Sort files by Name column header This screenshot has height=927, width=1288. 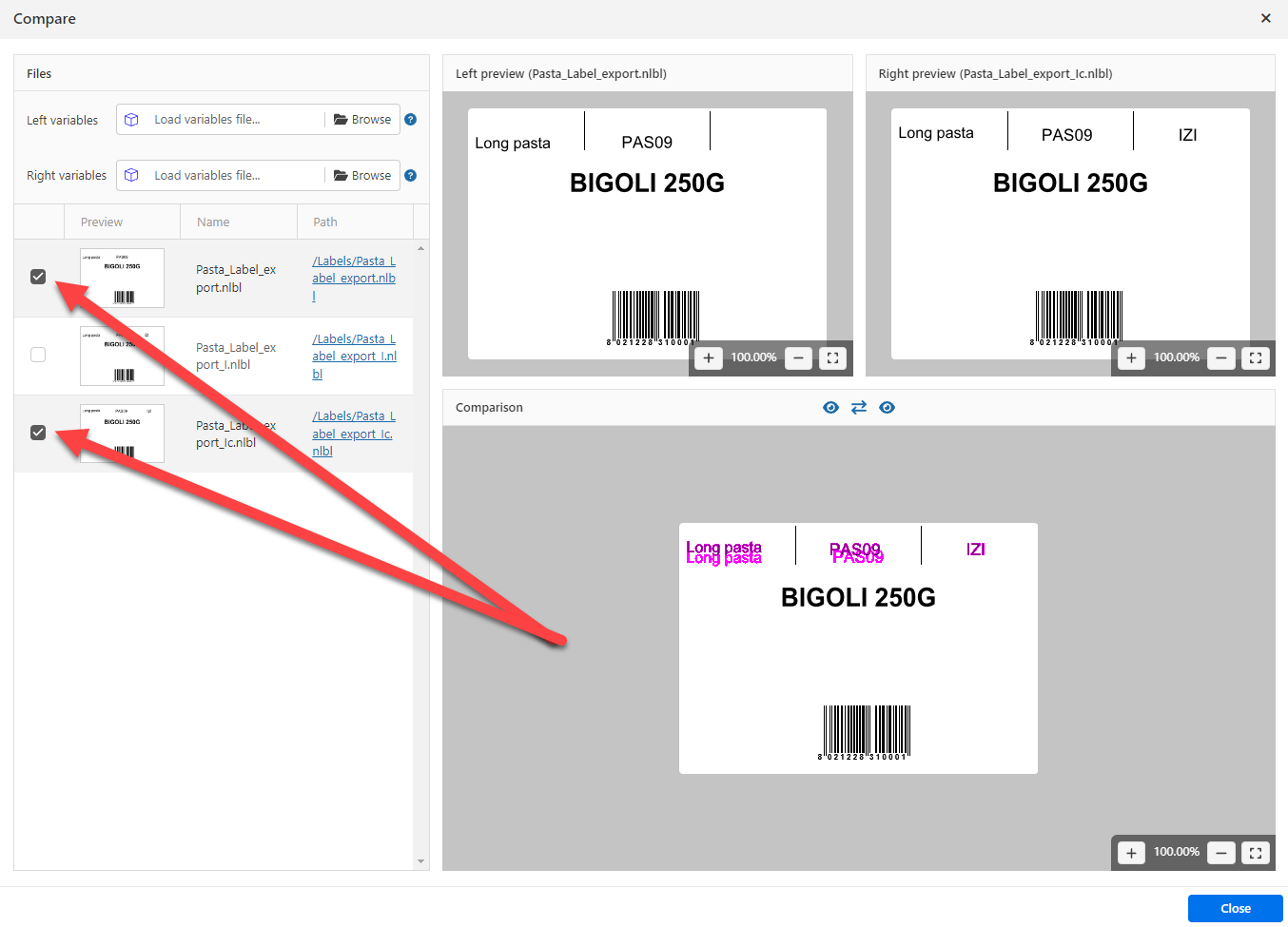(x=214, y=222)
